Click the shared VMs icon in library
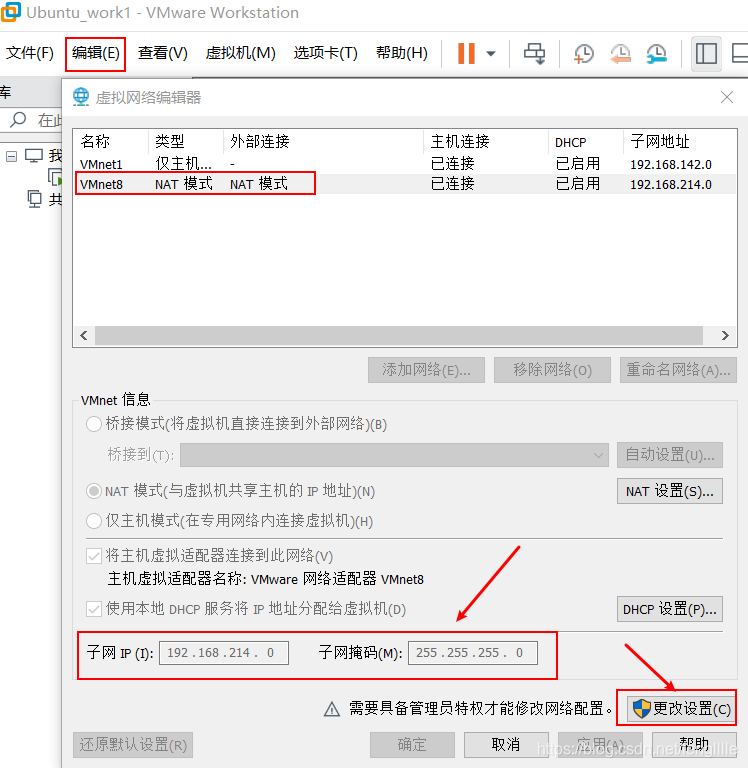 coord(35,199)
